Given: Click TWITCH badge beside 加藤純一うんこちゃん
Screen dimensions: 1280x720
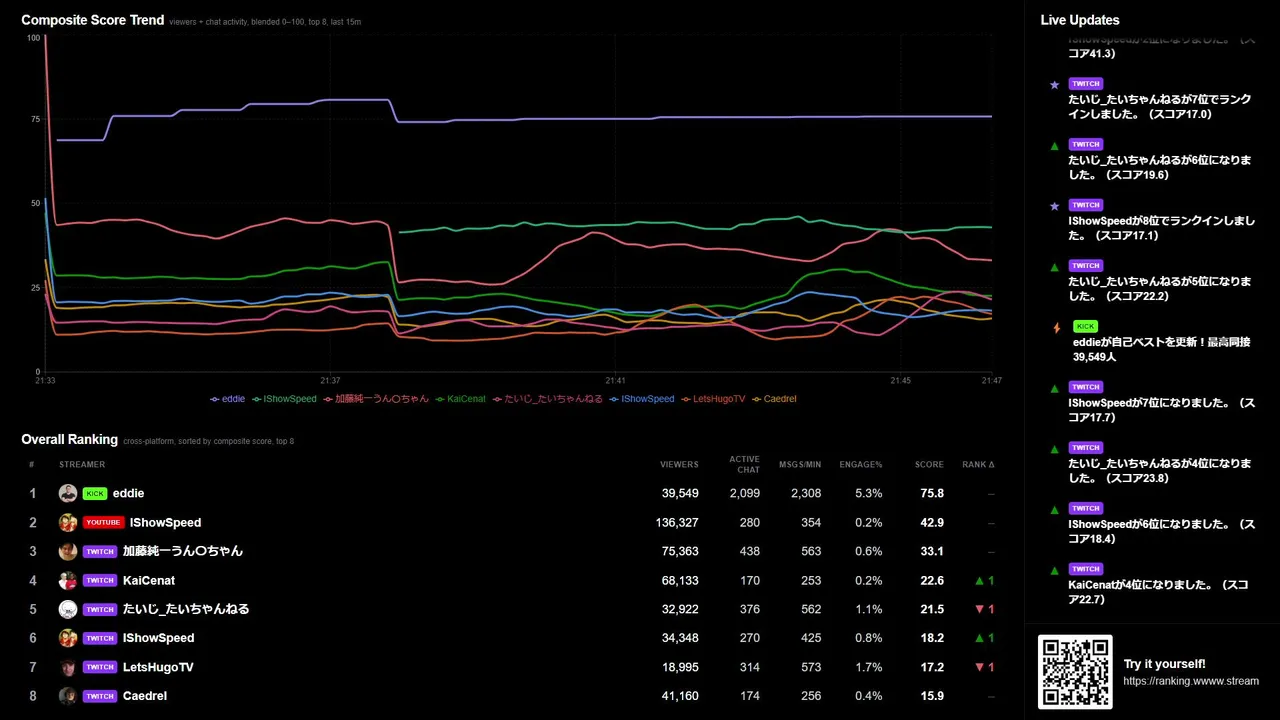Looking at the screenshot, I should tap(100, 551).
